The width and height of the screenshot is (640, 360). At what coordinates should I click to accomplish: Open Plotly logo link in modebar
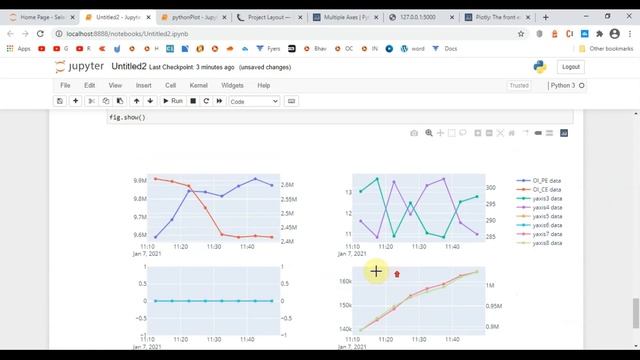pyautogui.click(x=564, y=133)
